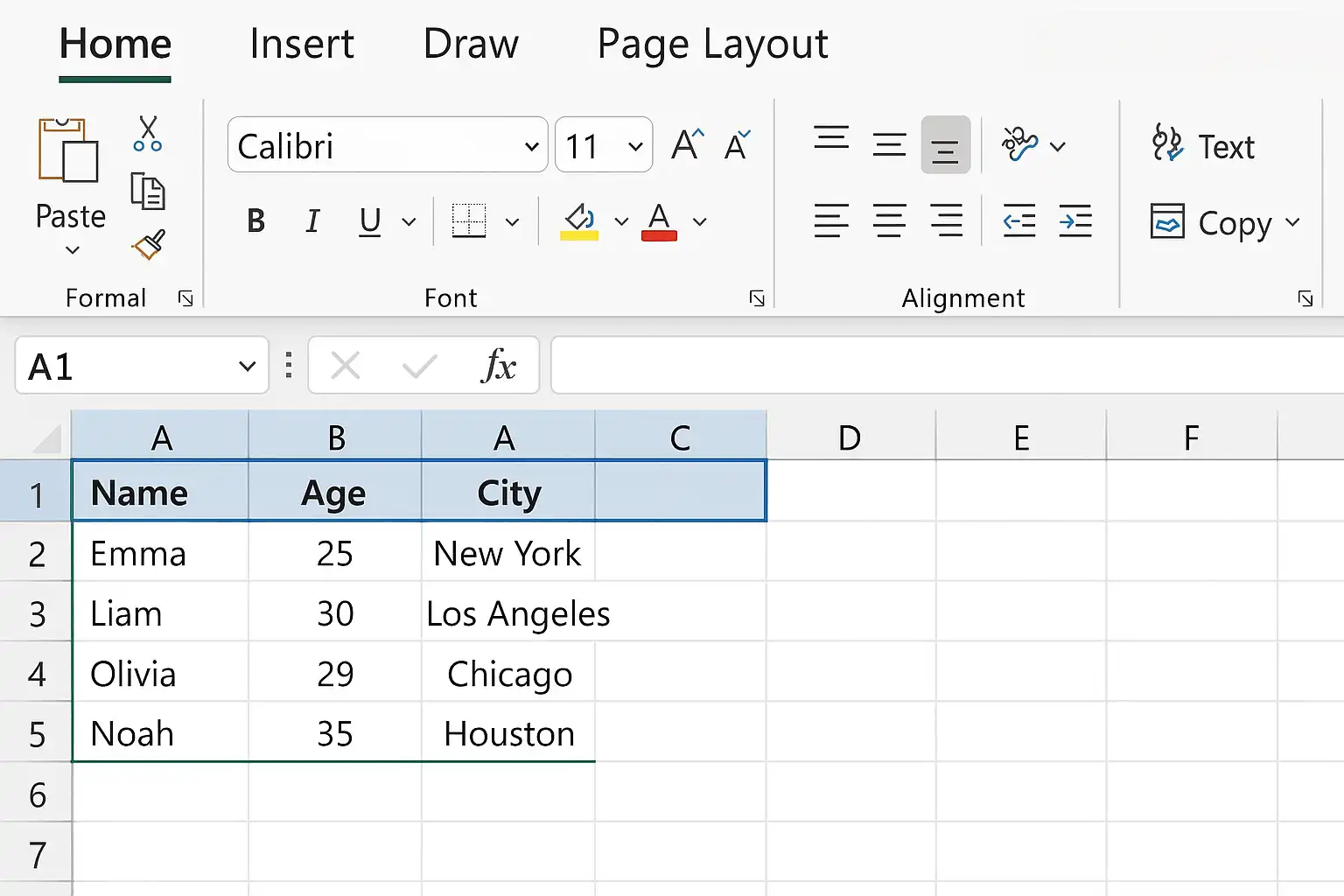
Task: Open the Page Layout tab
Action: [x=712, y=44]
